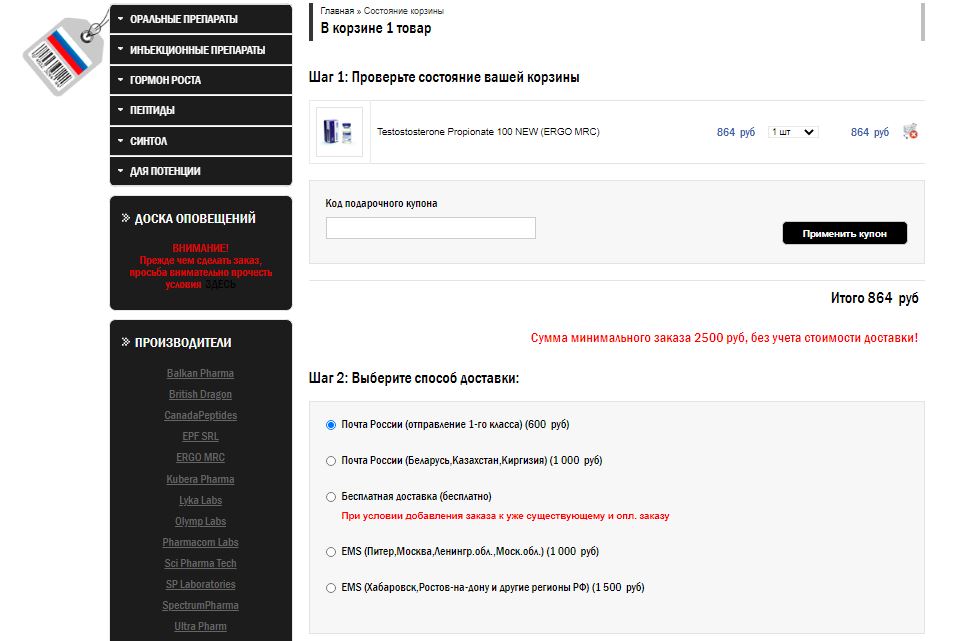The width and height of the screenshot is (971, 641).
Task: Expand the Оральные препараты category
Action: click(x=200, y=19)
